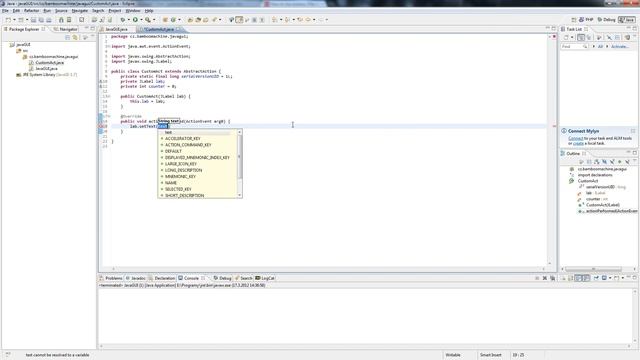Open the Refactor menu
This screenshot has height=360, width=640.
tap(31, 11)
